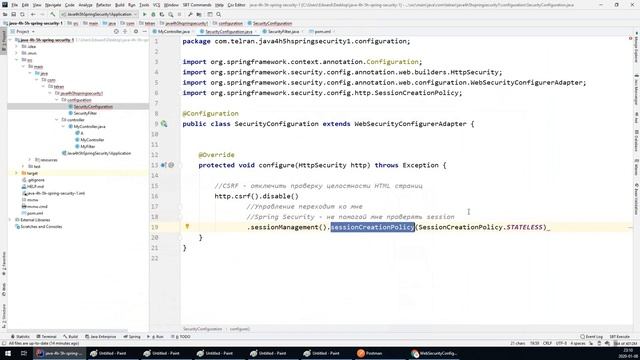Image resolution: width=640 pixels, height=360 pixels.
Task: Expand the External Libraries node
Action: [10, 220]
